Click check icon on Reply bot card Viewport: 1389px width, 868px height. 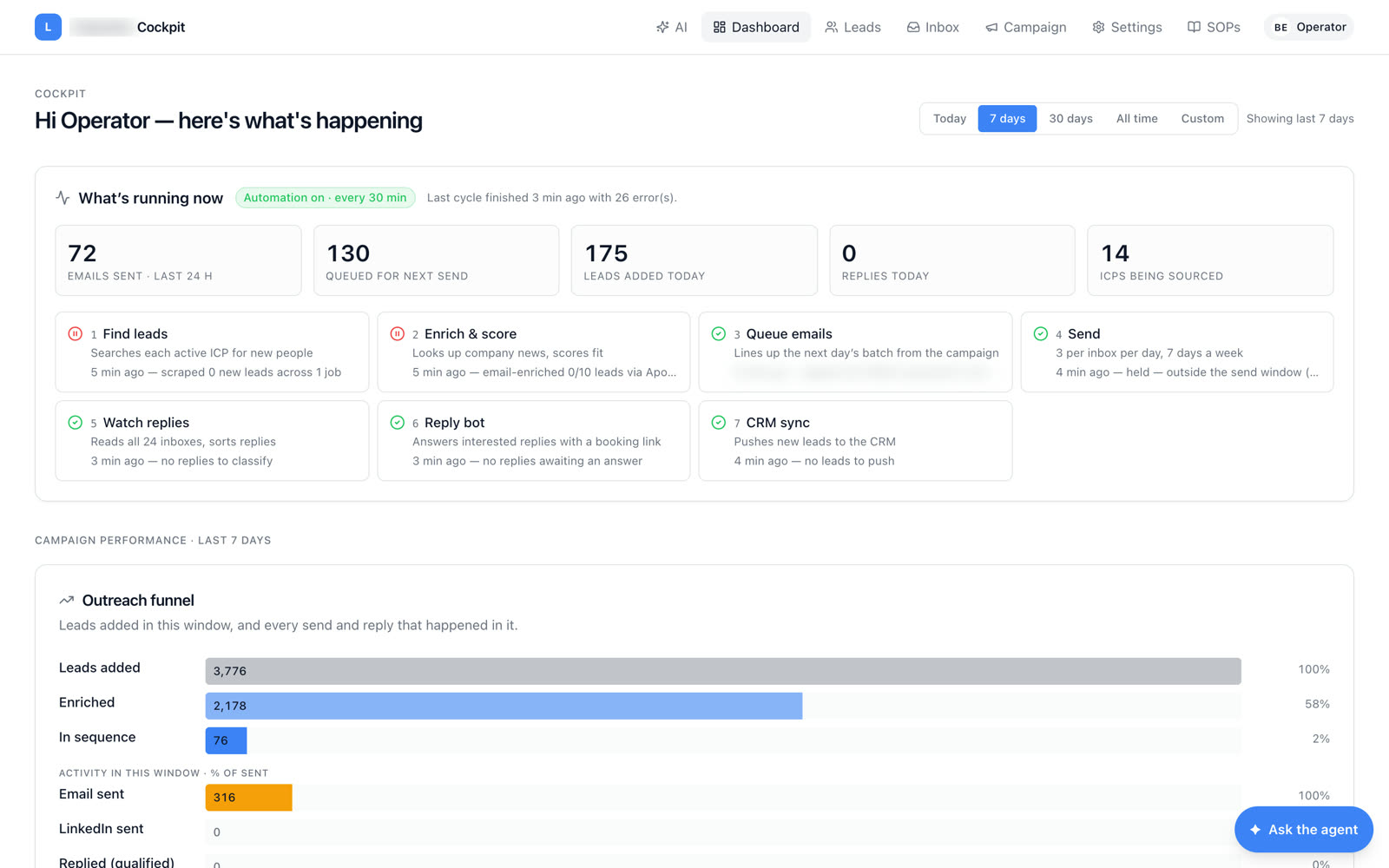[x=398, y=422]
